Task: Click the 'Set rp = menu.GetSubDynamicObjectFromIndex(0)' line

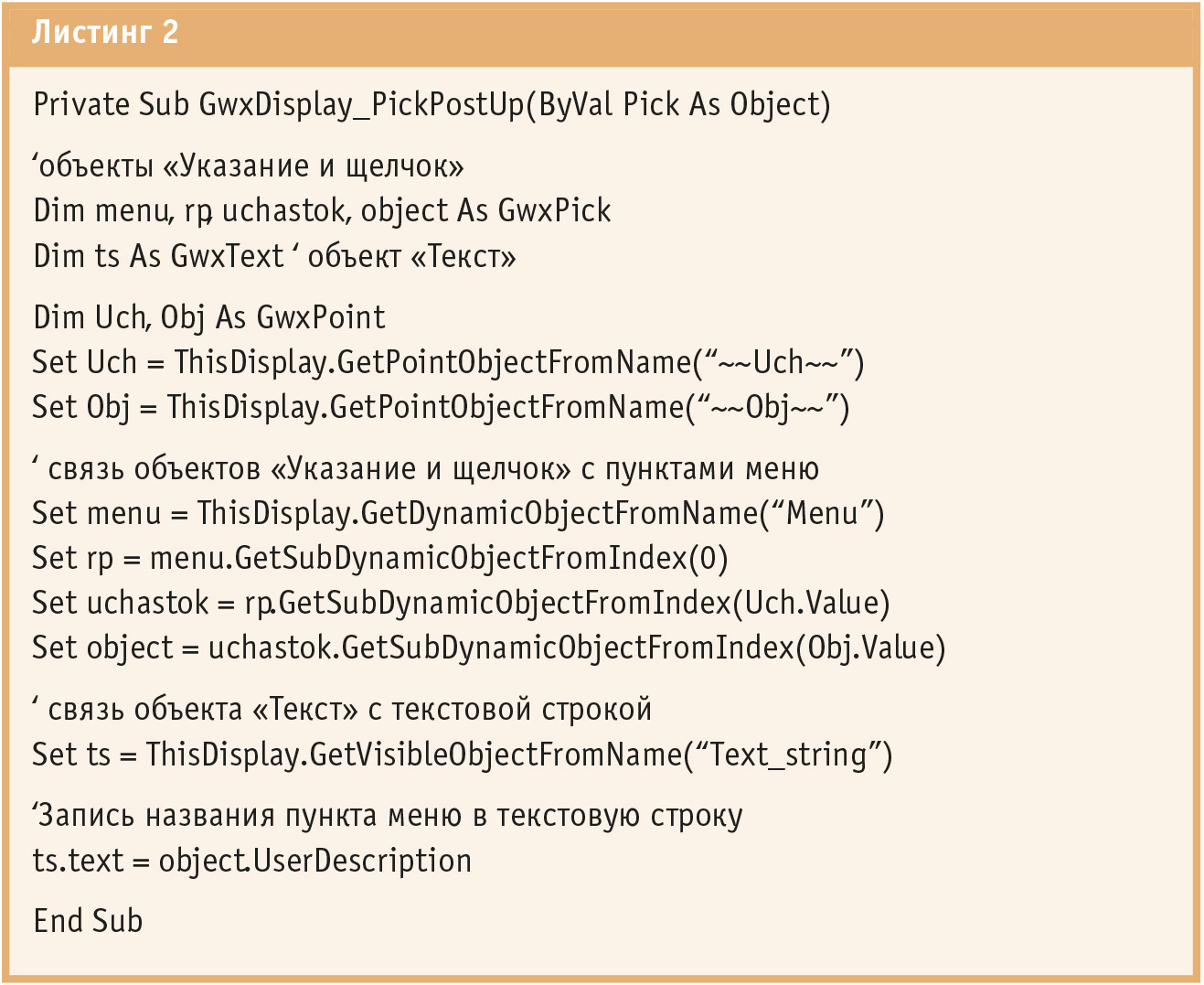Action: [380, 558]
